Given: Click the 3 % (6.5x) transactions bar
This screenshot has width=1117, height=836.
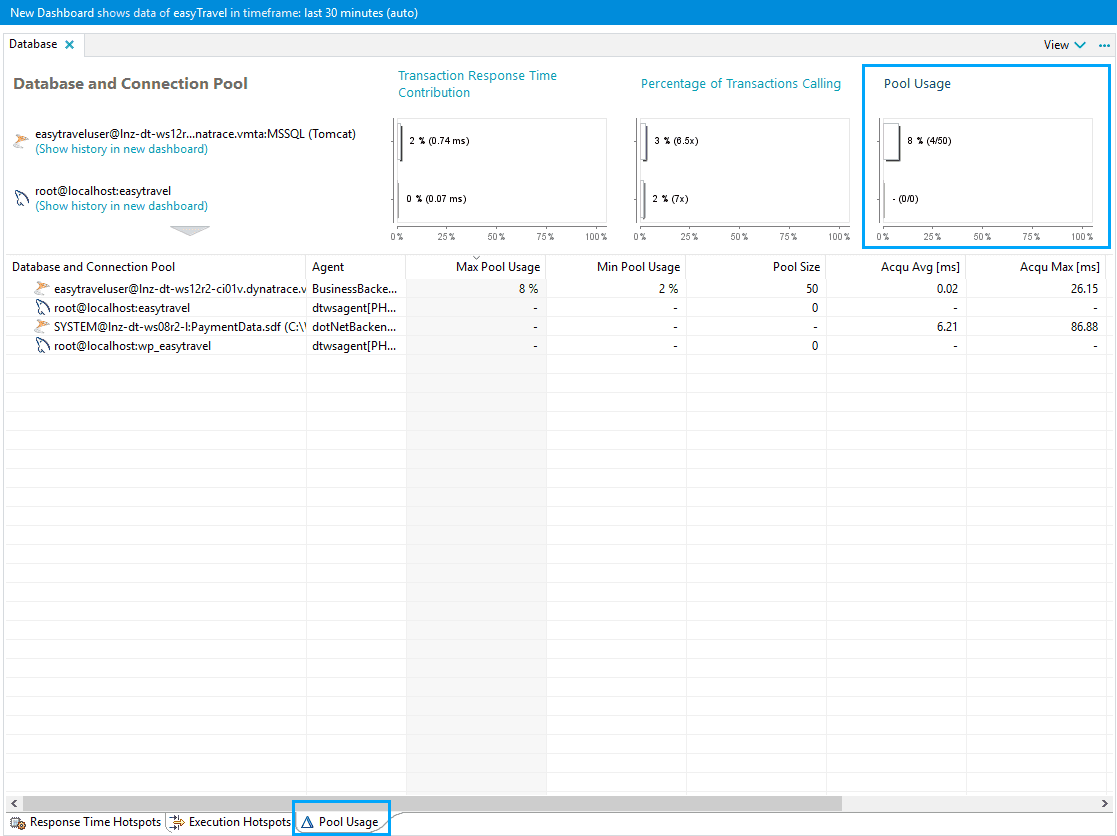Looking at the screenshot, I should pos(644,141).
